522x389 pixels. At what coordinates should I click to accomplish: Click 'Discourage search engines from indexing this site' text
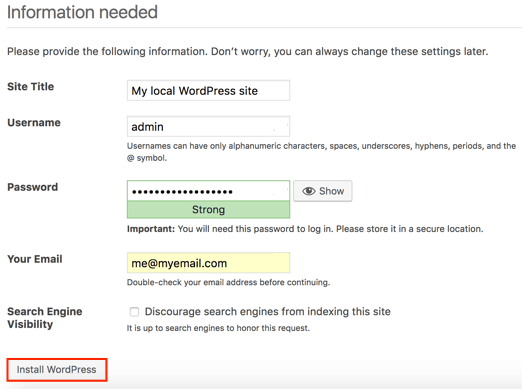[x=268, y=312]
